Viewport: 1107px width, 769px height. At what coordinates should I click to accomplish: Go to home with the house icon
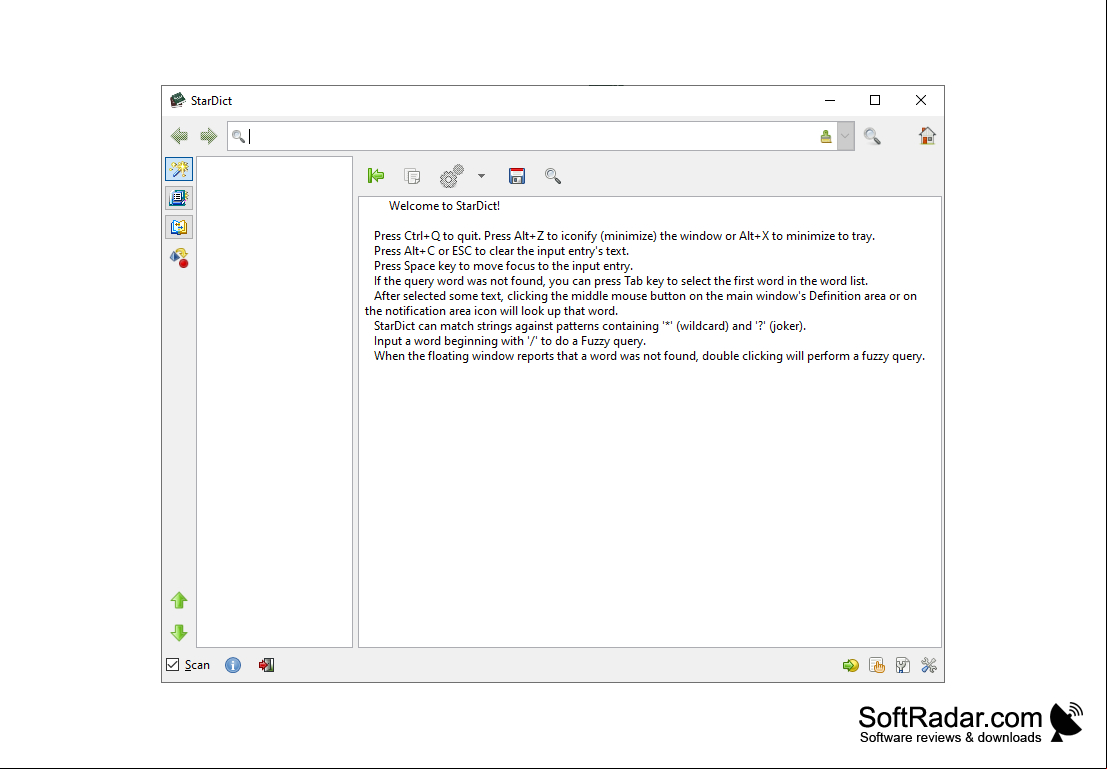927,136
